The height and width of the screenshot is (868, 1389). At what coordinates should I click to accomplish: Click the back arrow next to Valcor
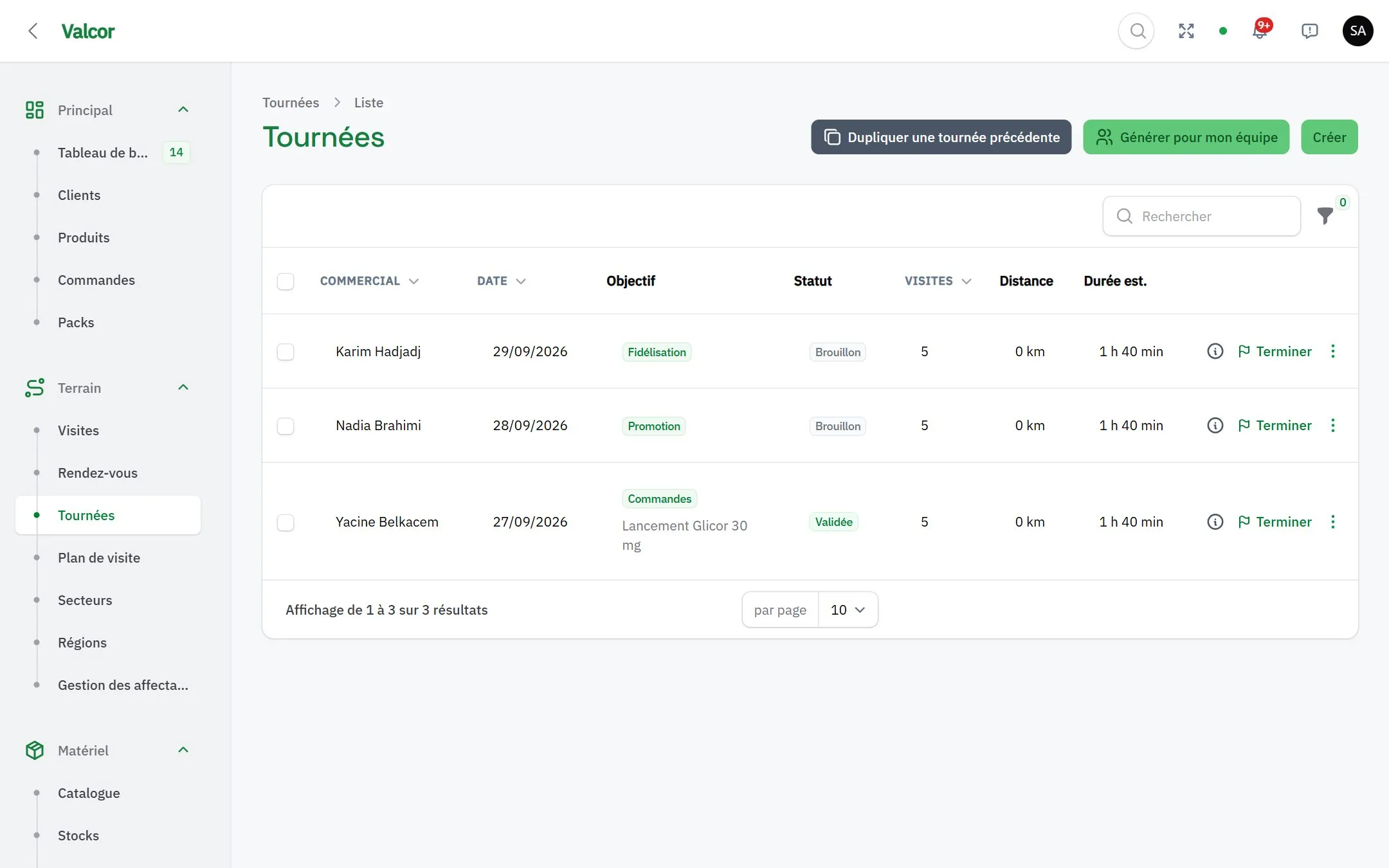33,31
